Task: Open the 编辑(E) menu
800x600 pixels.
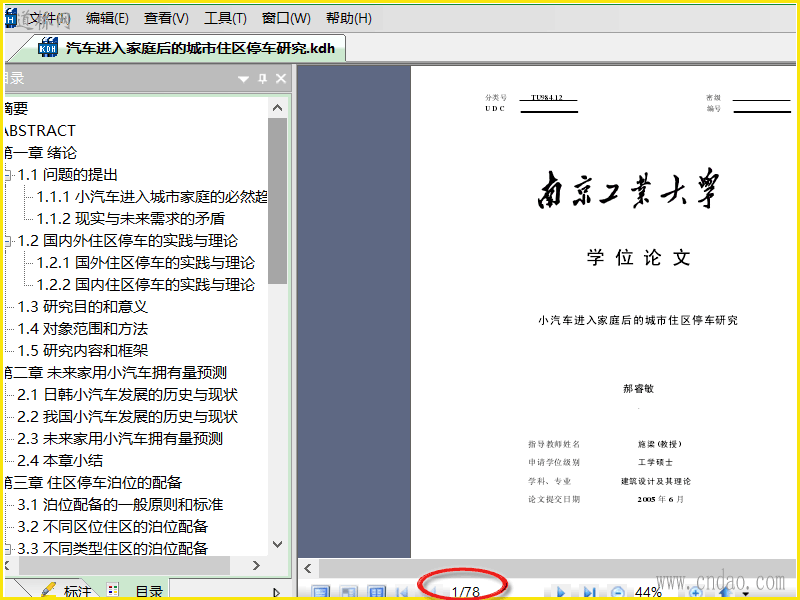Action: pyautogui.click(x=107, y=19)
